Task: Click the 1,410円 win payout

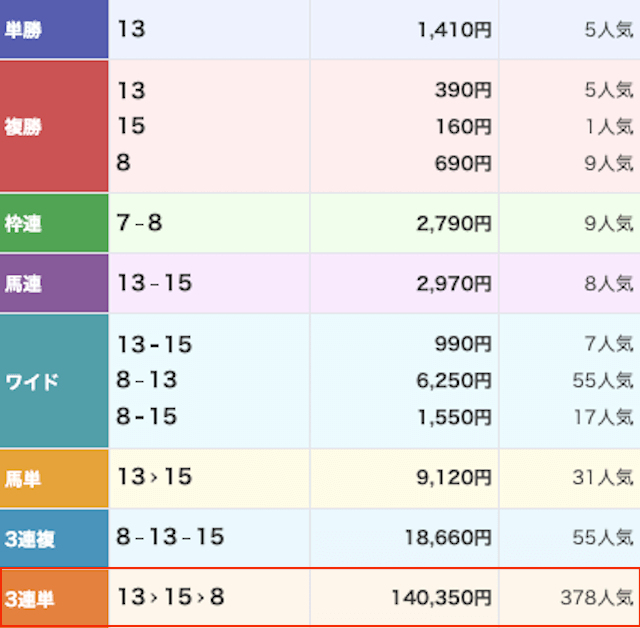Action: (x=454, y=30)
